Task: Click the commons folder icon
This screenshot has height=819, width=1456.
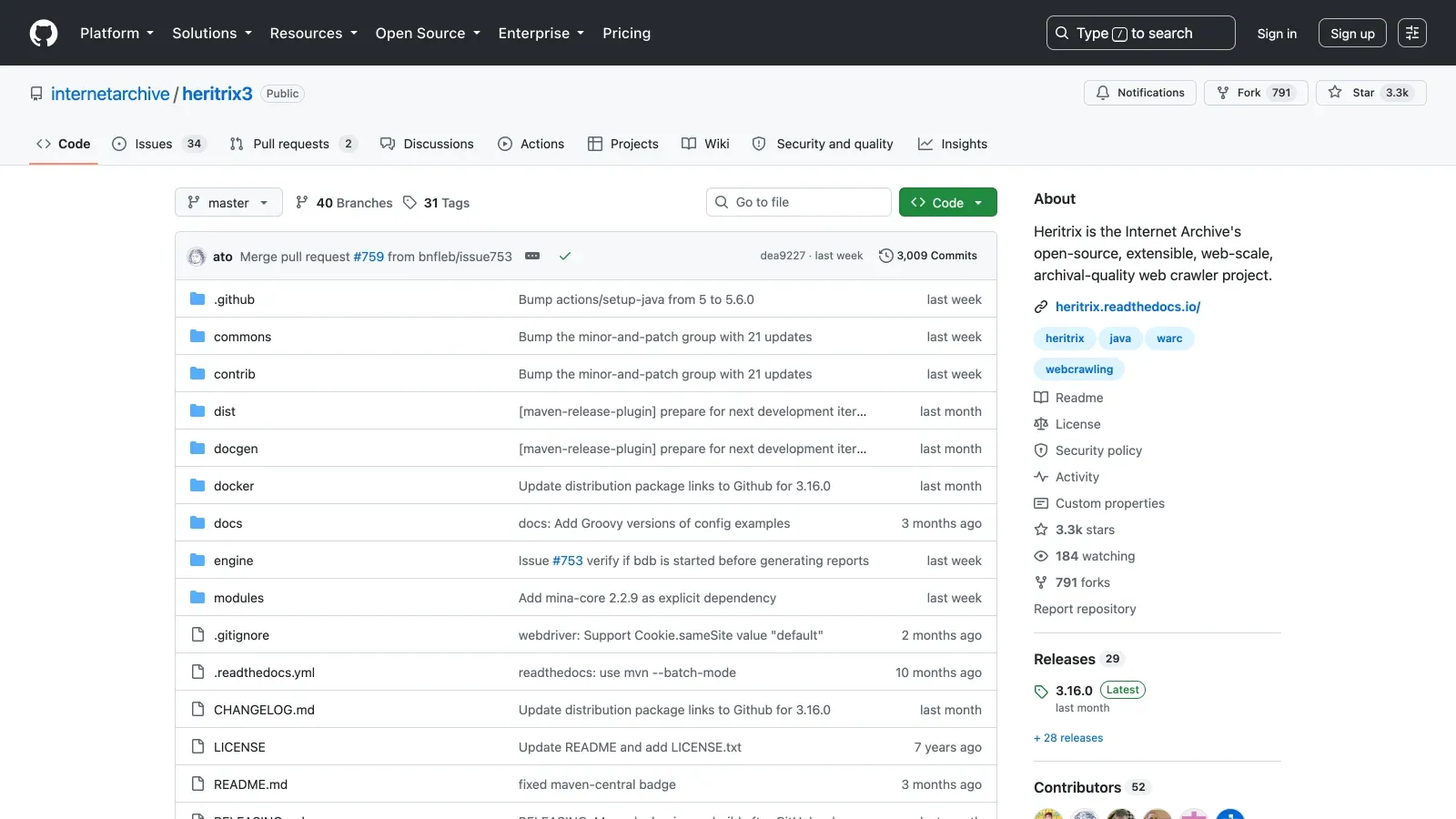Action: point(197,337)
